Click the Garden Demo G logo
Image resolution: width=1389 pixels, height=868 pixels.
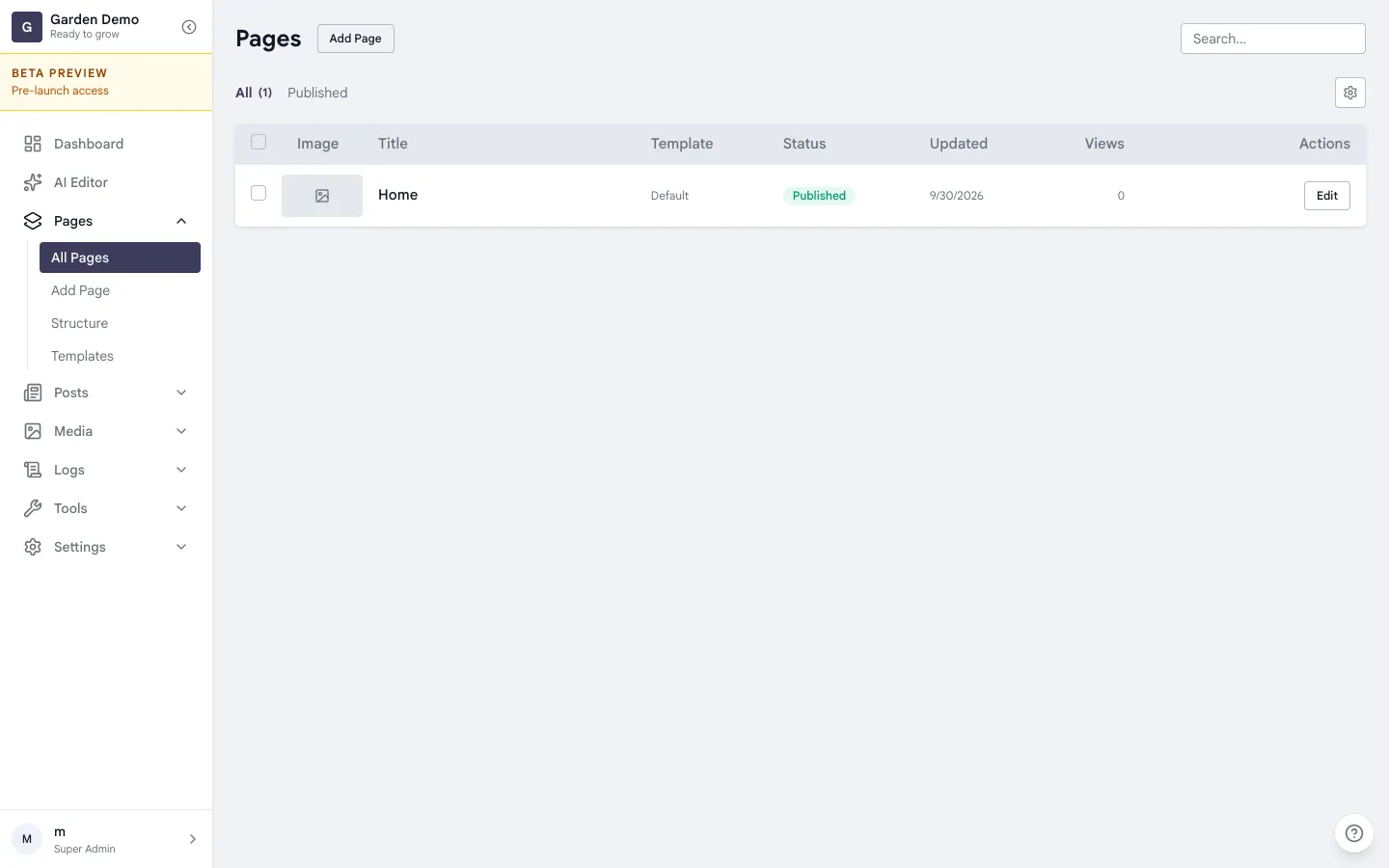[x=27, y=27]
